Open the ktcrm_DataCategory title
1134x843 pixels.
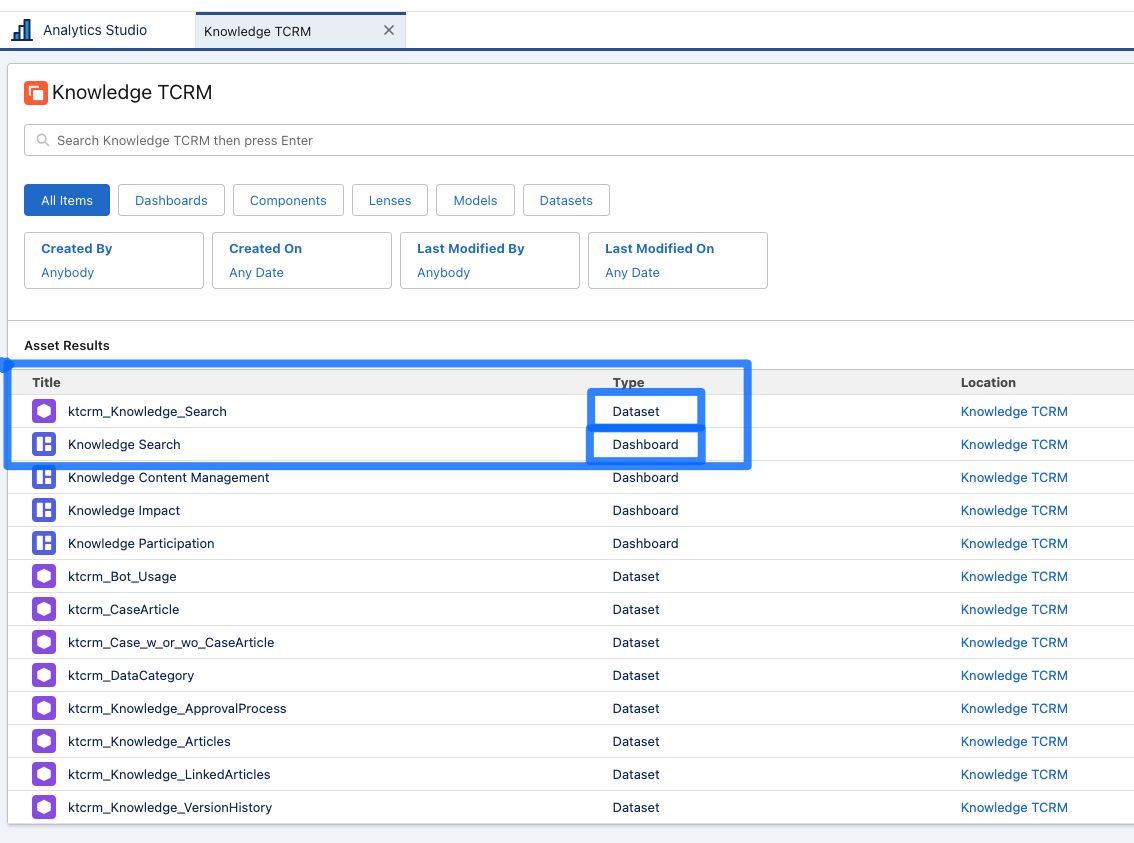point(131,675)
